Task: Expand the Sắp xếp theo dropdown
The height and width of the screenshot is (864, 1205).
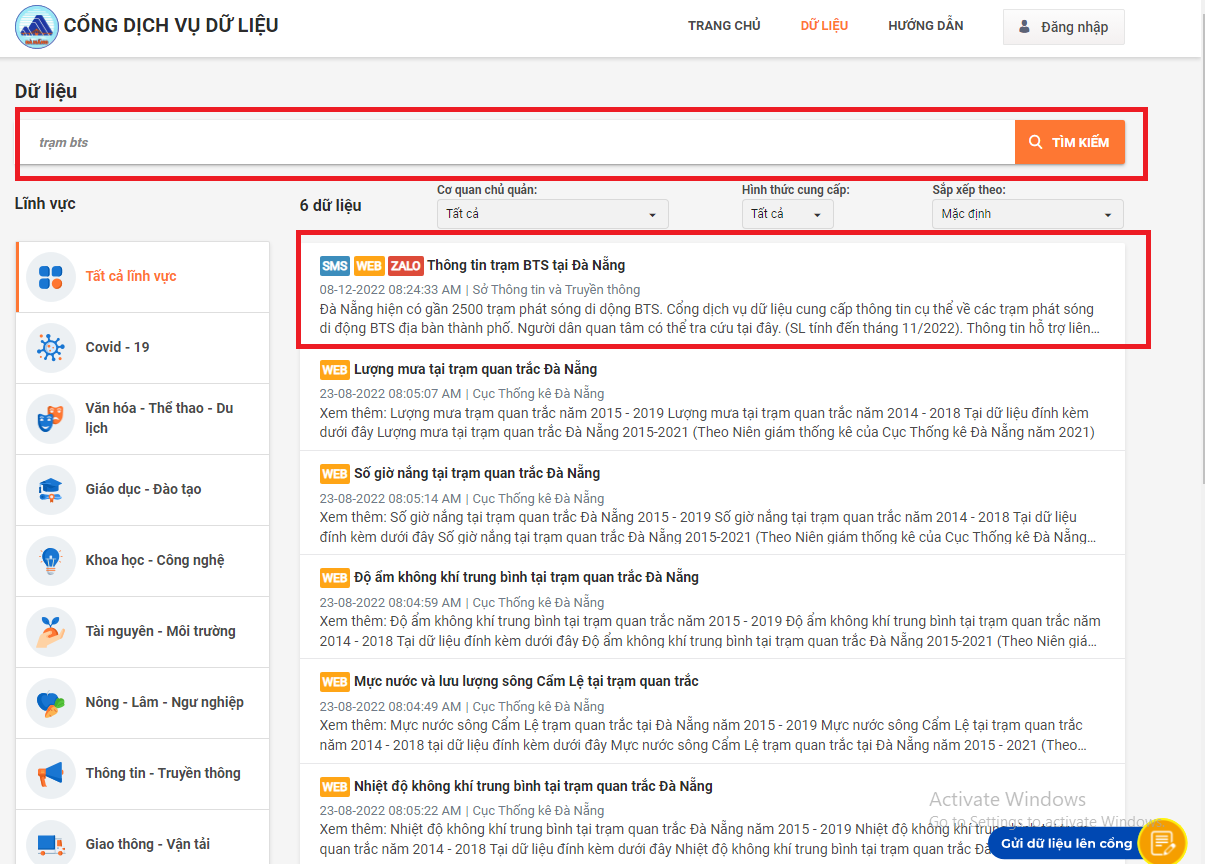Action: click(1028, 214)
